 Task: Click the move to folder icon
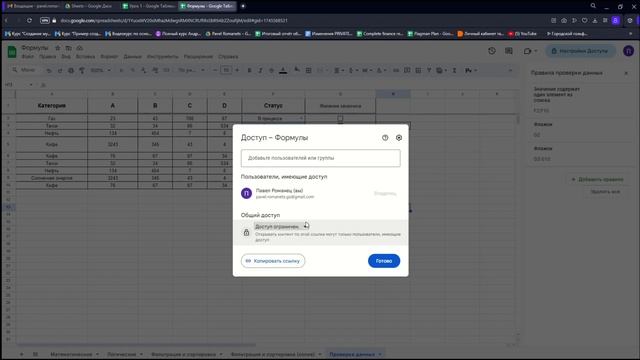coord(69,48)
